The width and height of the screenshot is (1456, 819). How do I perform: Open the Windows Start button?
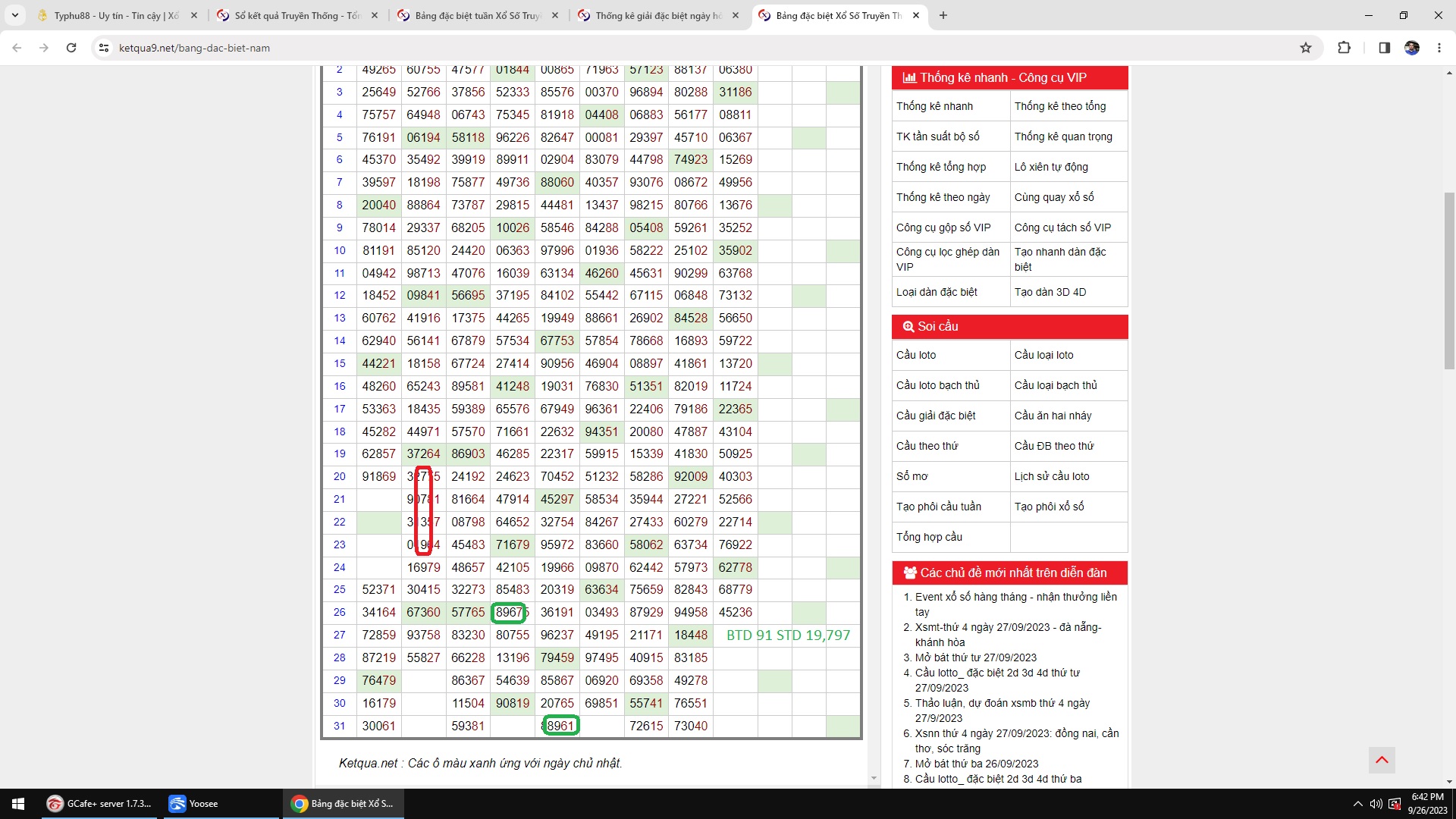click(18, 803)
